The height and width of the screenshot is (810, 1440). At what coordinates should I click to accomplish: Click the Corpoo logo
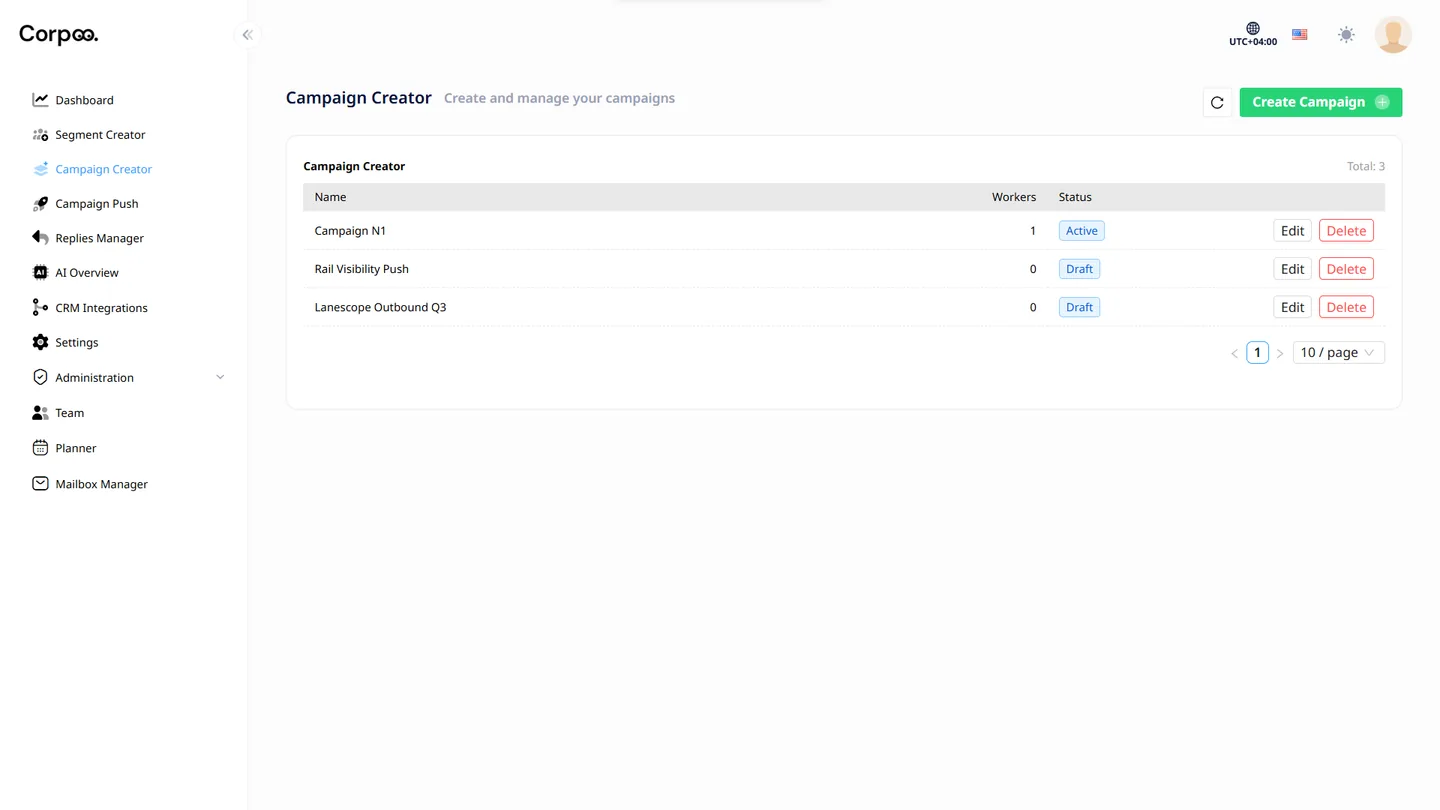click(x=59, y=35)
